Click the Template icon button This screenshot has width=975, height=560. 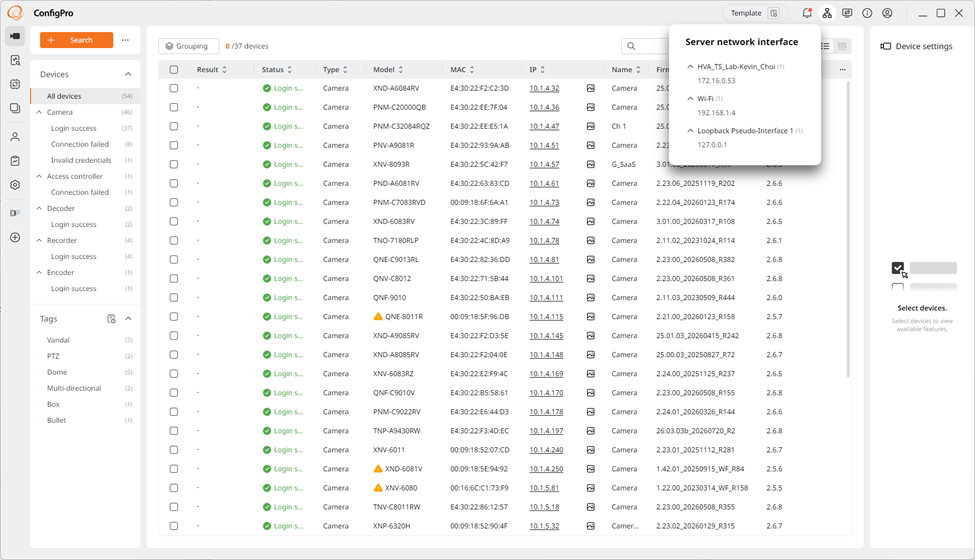click(774, 13)
